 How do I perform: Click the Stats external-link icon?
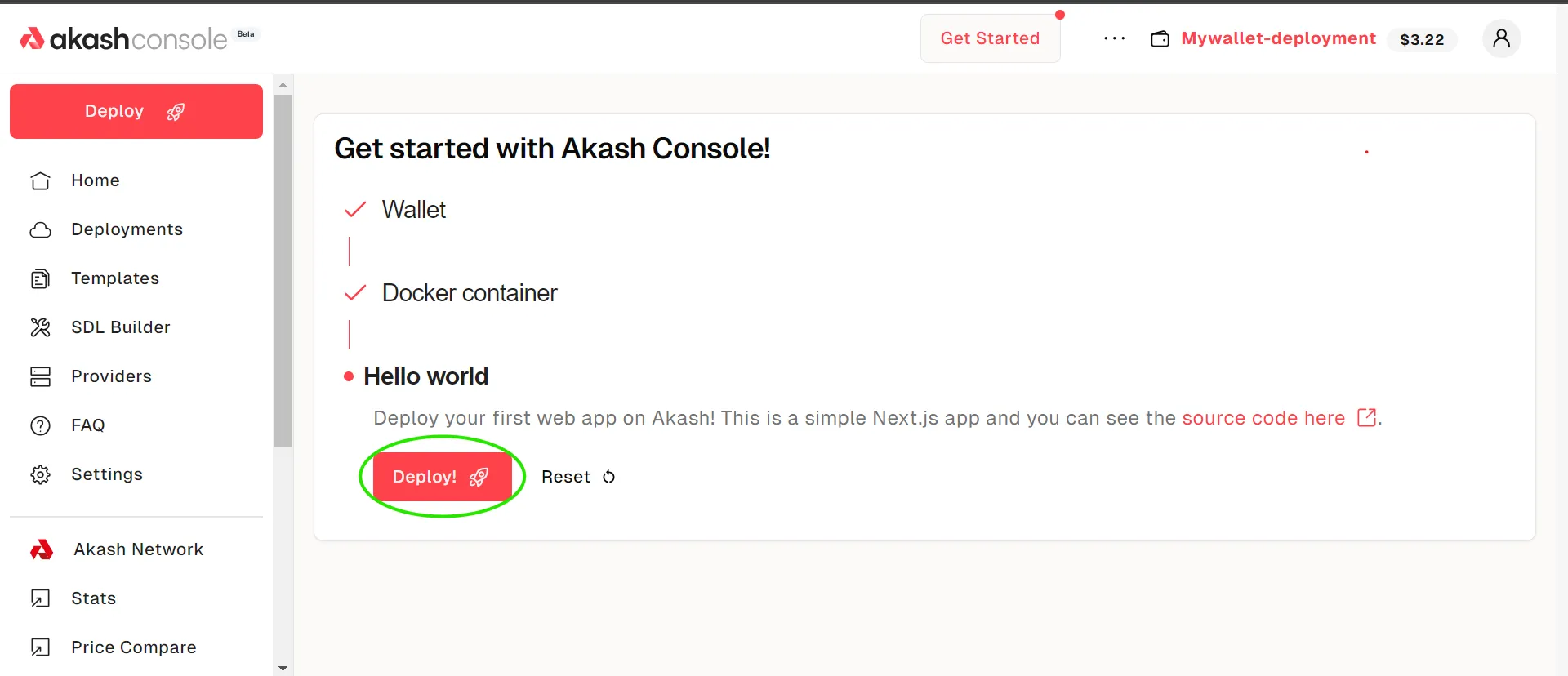[40, 598]
